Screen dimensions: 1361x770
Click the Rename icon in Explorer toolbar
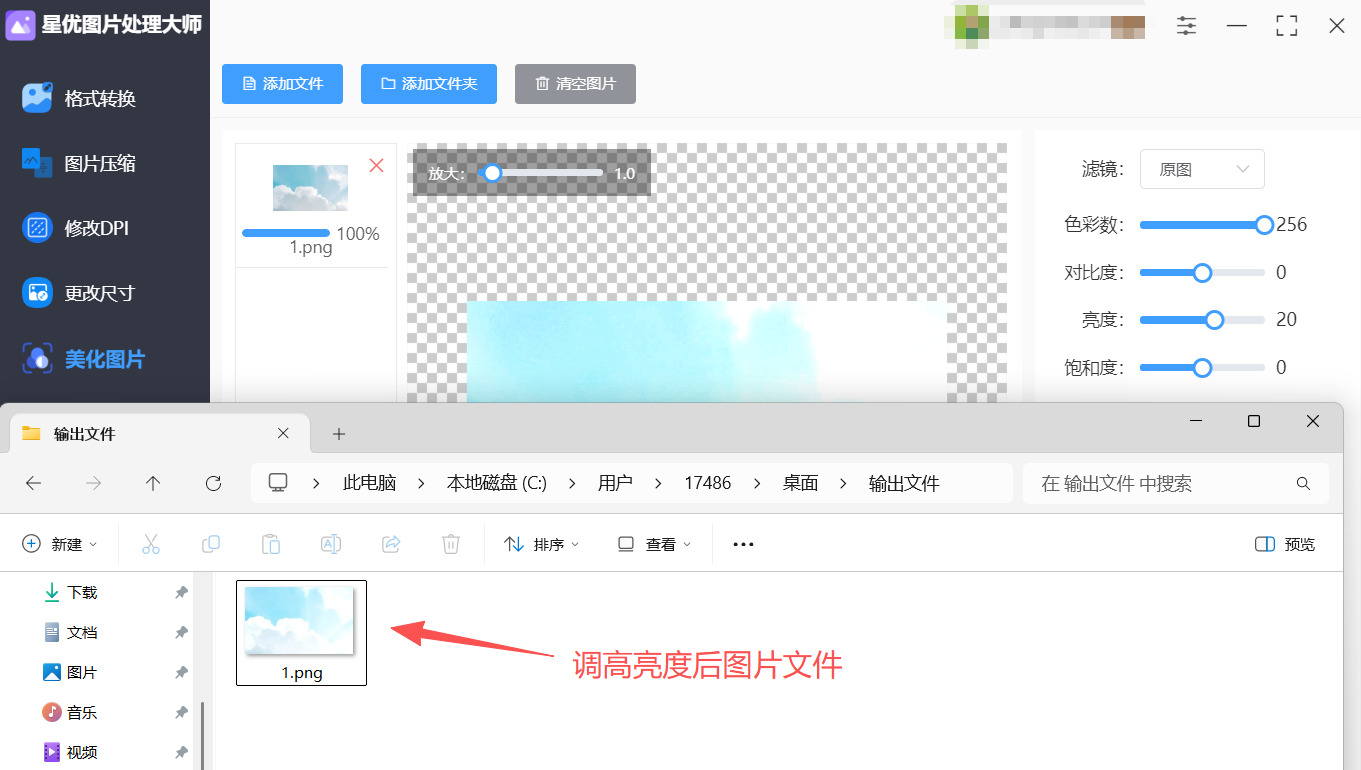pyautogui.click(x=331, y=544)
